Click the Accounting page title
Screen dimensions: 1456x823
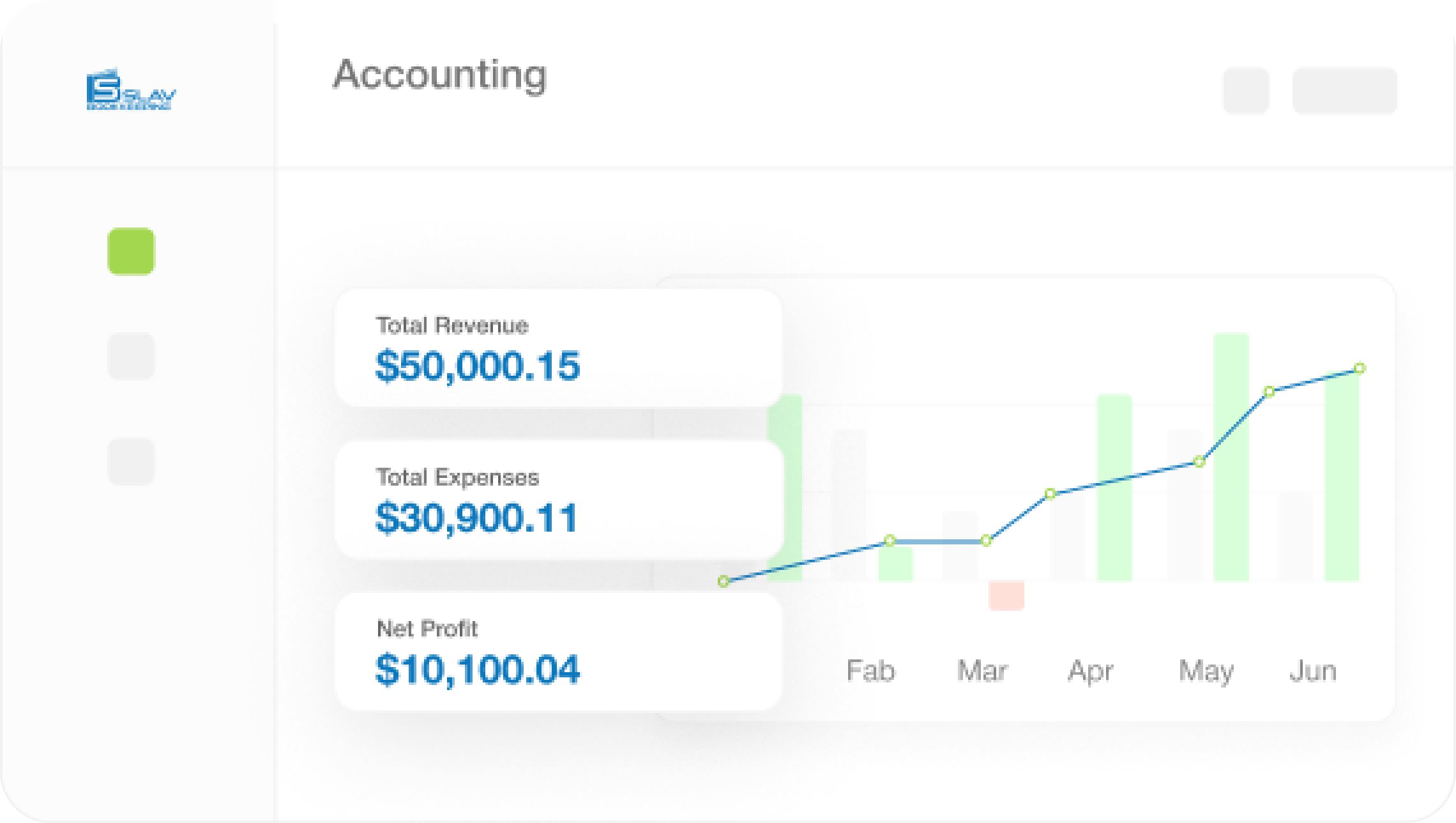439,75
